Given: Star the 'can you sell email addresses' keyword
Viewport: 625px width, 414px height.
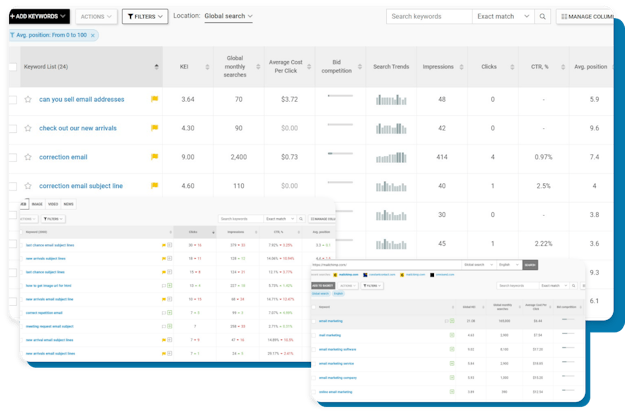Looking at the screenshot, I should point(28,100).
